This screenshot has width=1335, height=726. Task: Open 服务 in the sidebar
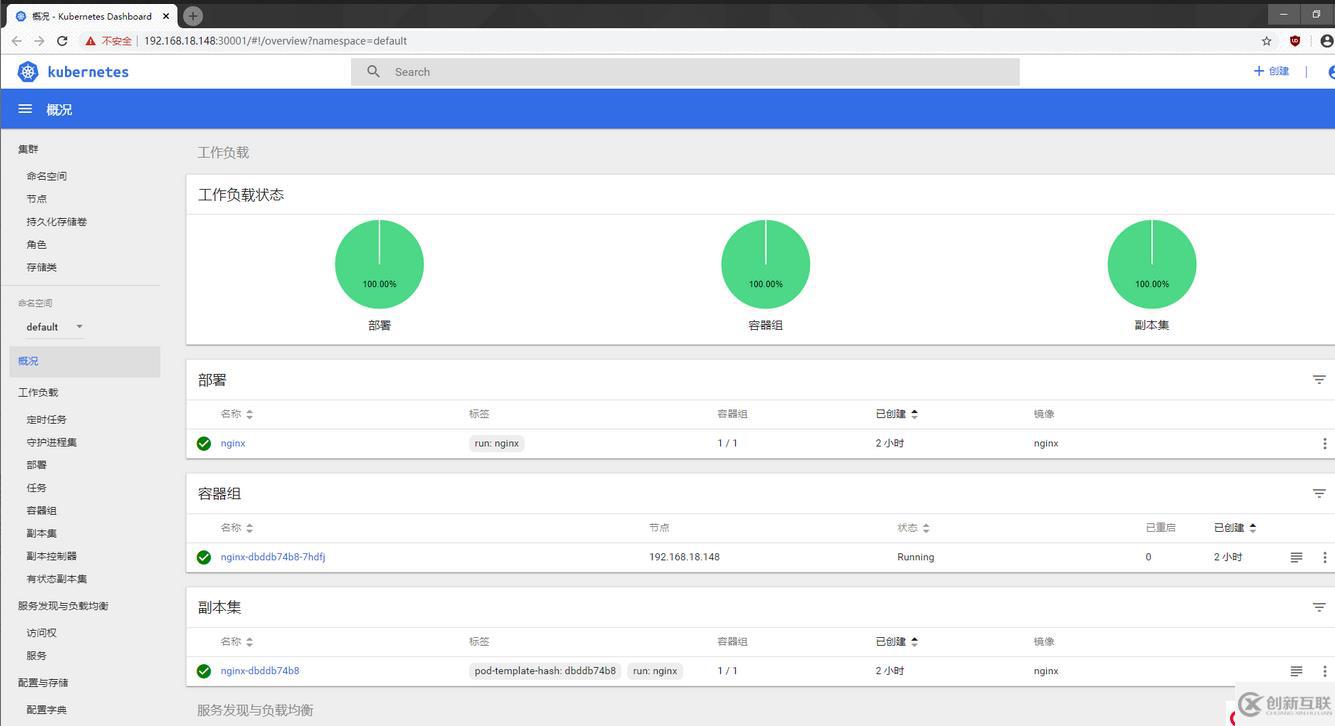pyautogui.click(x=37, y=656)
